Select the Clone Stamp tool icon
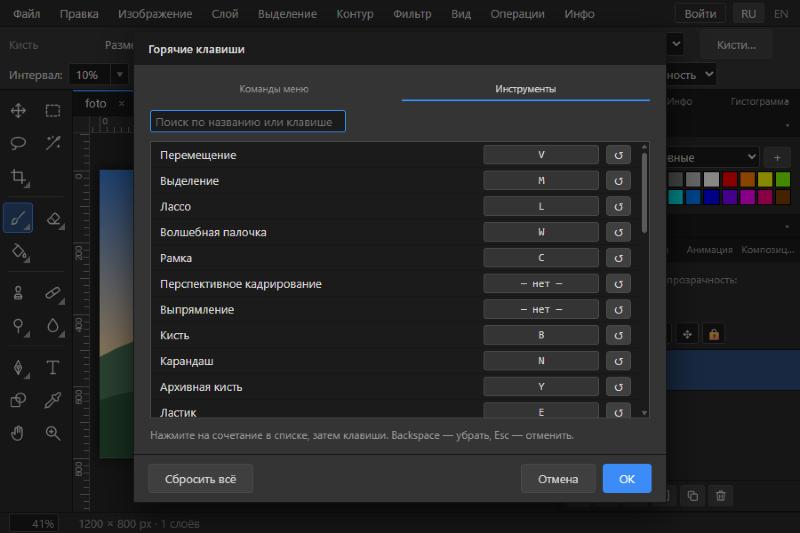Image resolution: width=800 pixels, height=533 pixels. pos(18,293)
